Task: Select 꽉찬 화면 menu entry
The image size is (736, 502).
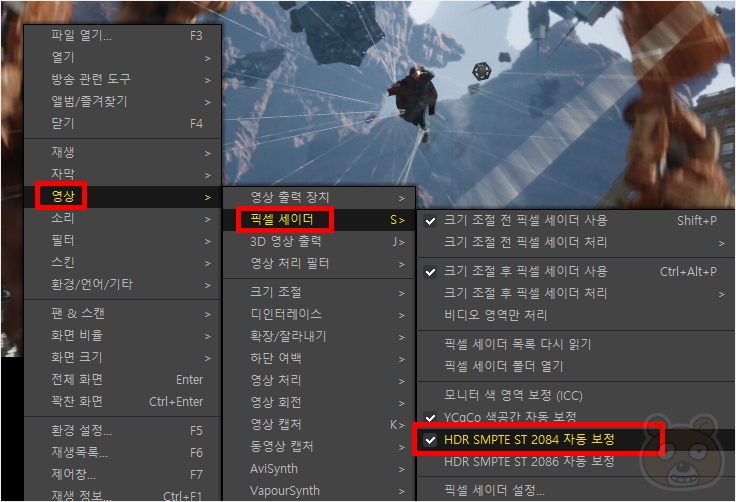Action: pyautogui.click(x=123, y=402)
